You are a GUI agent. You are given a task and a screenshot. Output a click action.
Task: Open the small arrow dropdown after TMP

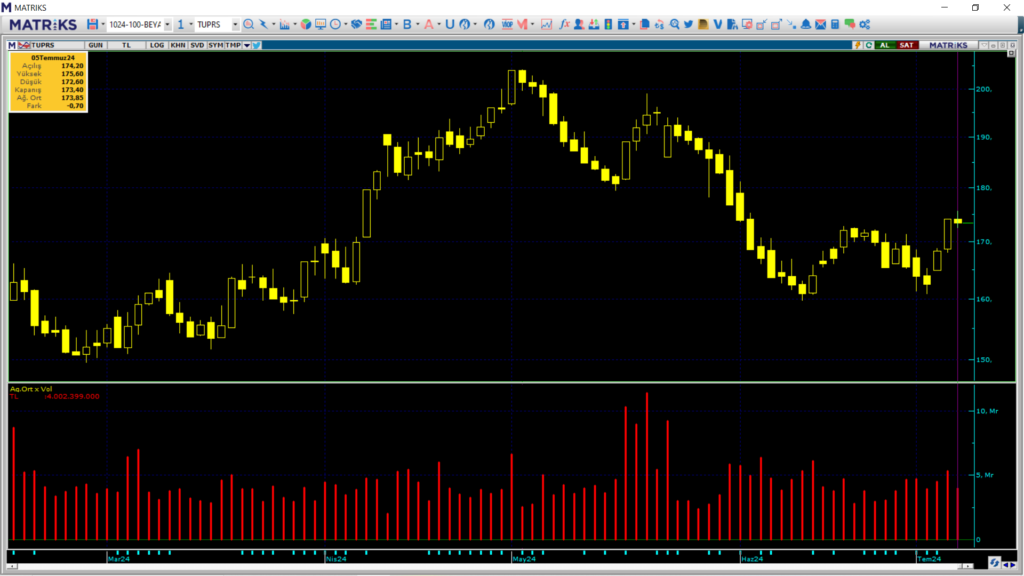tap(247, 45)
